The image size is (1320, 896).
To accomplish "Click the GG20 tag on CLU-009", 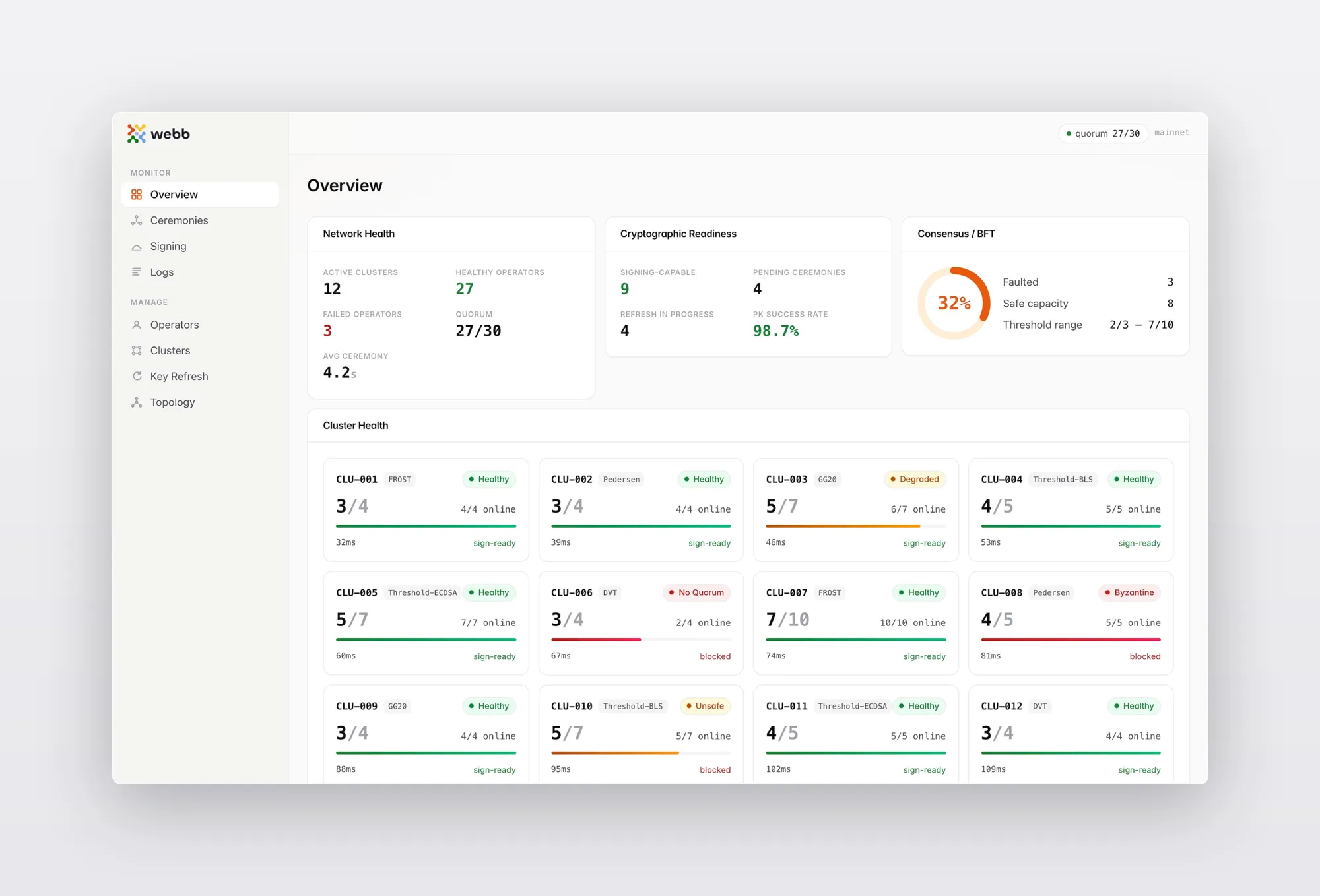I will point(397,707).
